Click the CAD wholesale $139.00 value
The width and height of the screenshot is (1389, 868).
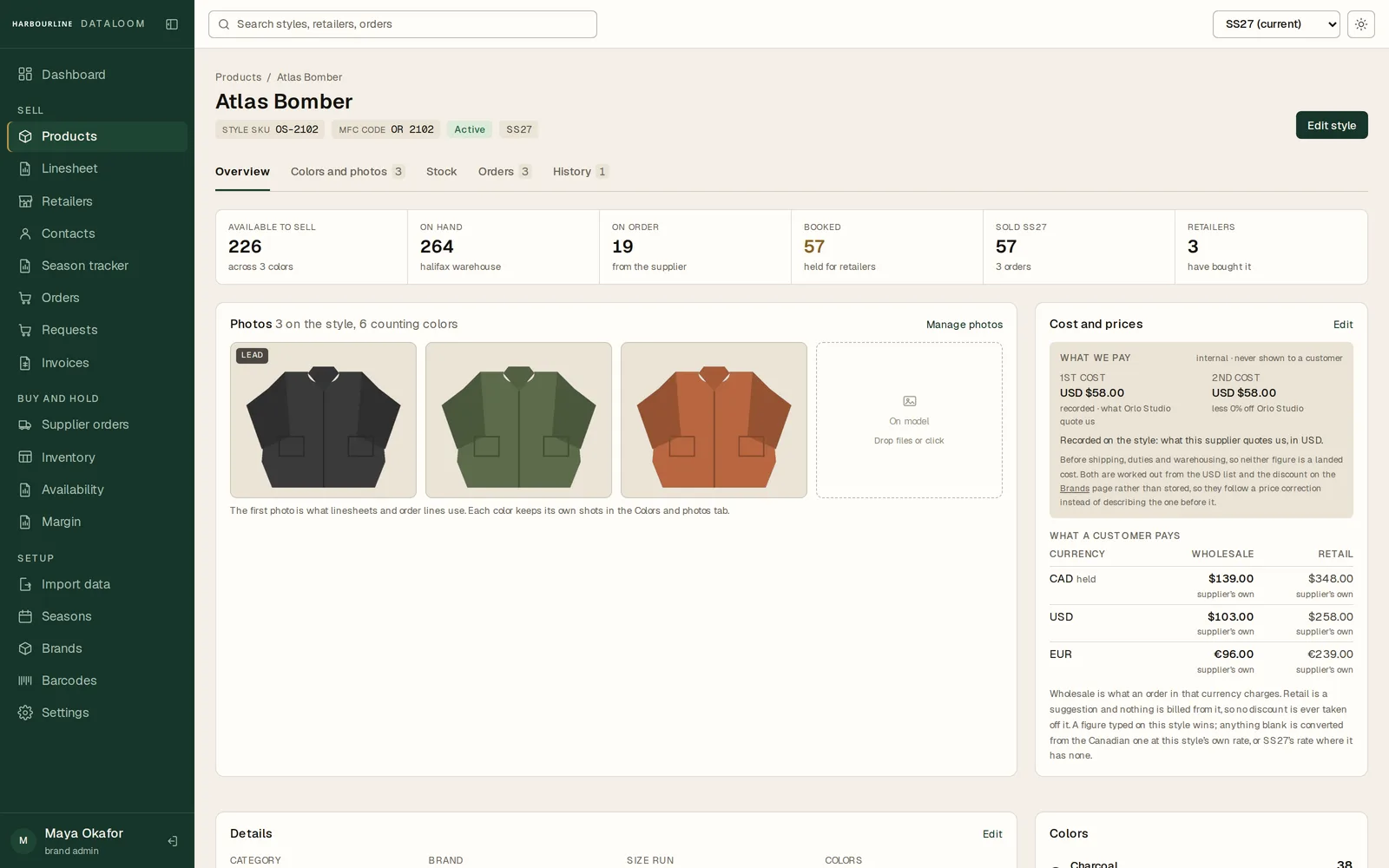click(x=1231, y=579)
